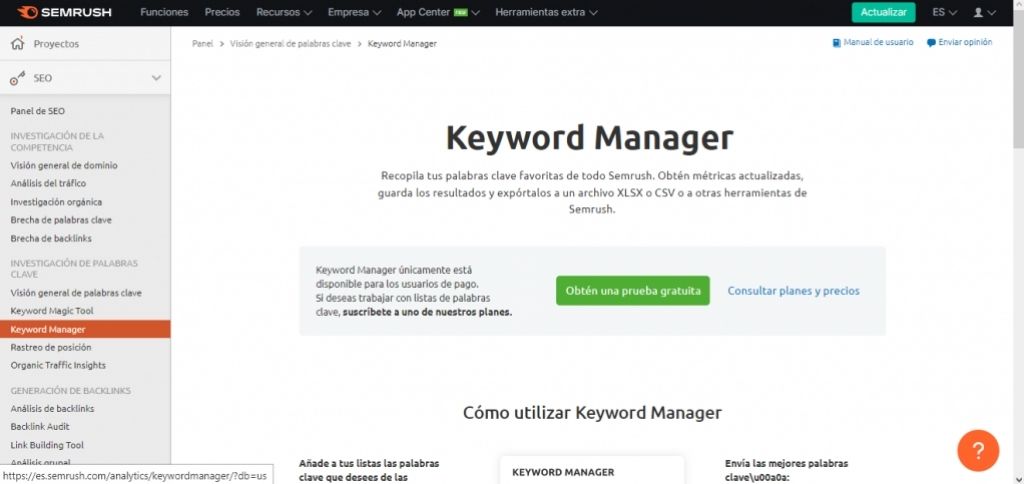The height and width of the screenshot is (484, 1024).
Task: Click the Keyword Manager page heading
Action: click(590, 138)
